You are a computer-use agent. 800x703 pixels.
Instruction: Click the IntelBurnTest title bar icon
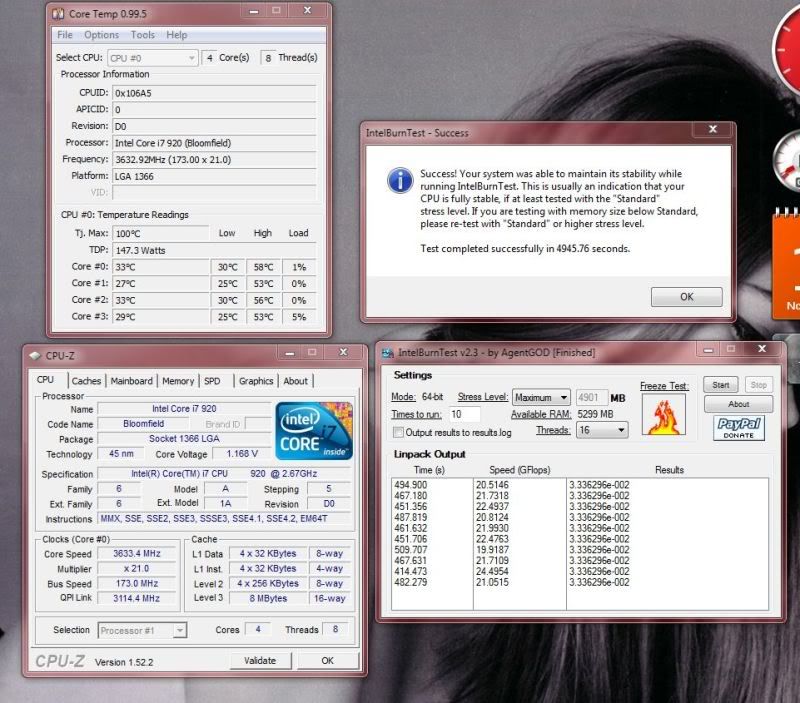[388, 353]
